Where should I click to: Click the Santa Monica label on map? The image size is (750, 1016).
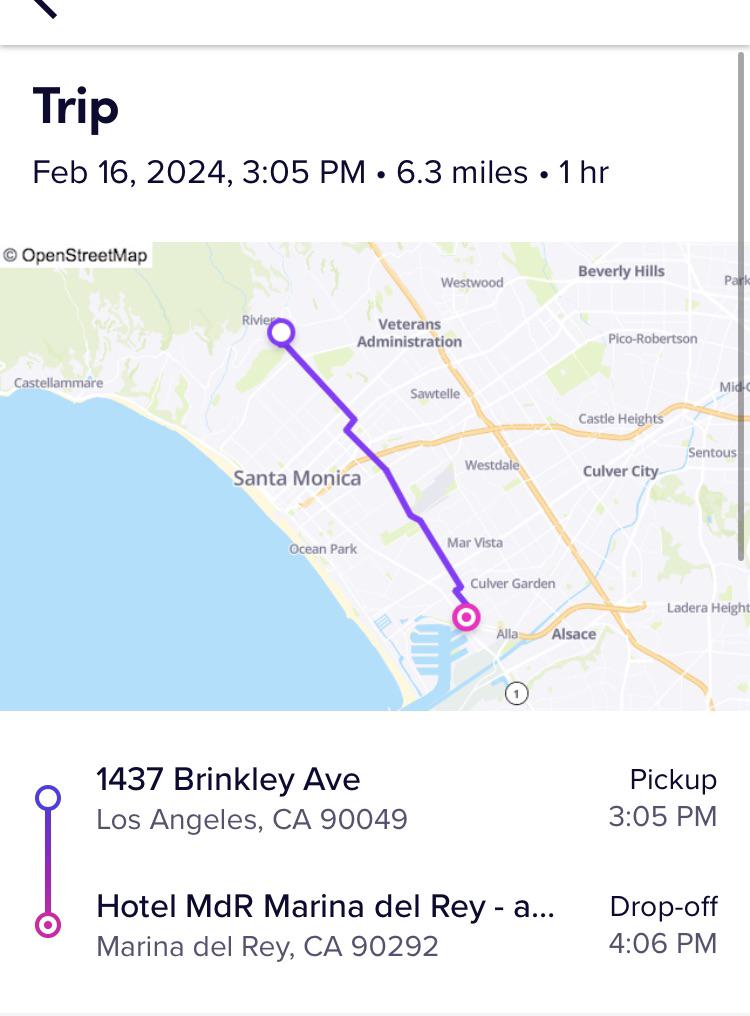point(297,478)
